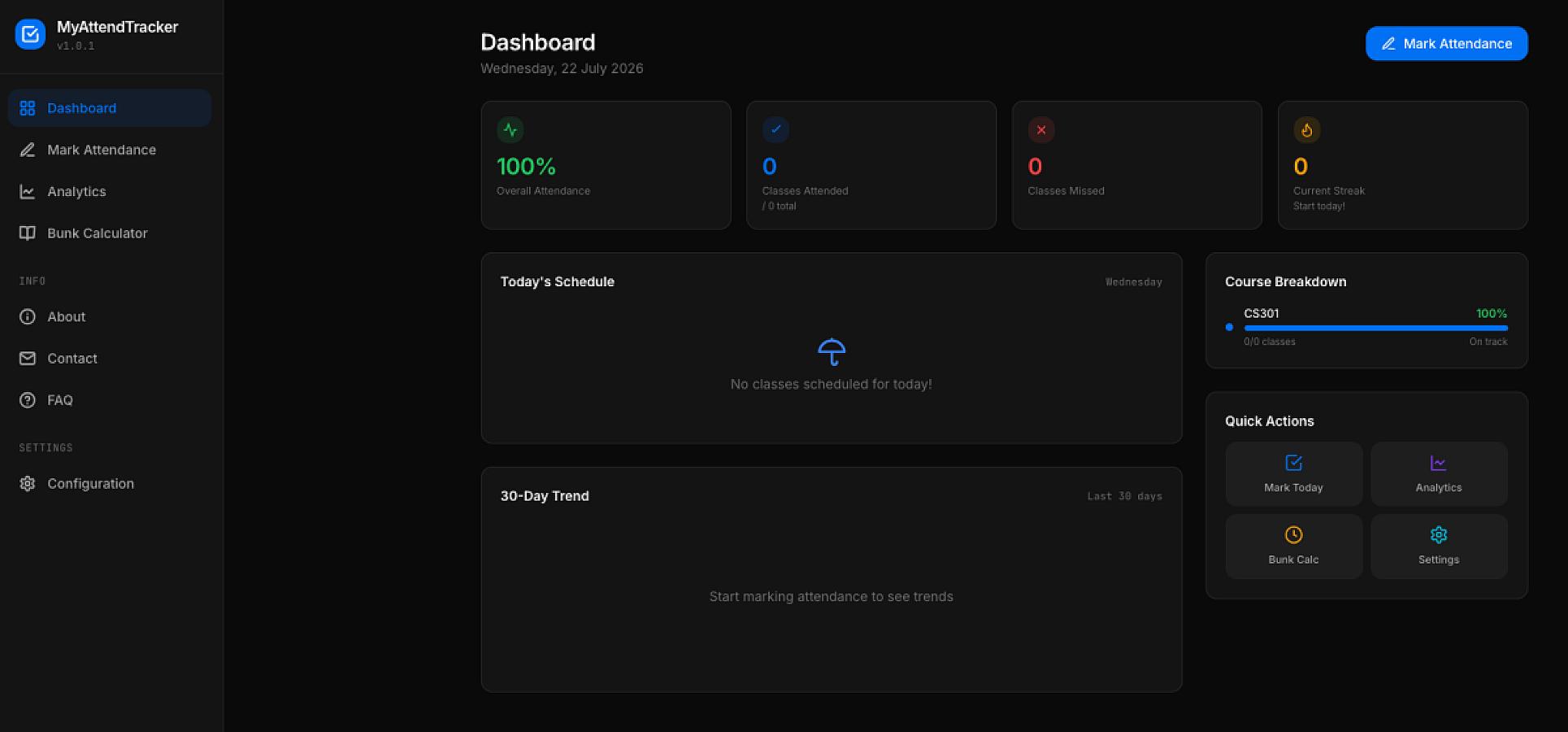Click the '/ 0 total' text
Screen dimensions: 1568x732
[779, 207]
